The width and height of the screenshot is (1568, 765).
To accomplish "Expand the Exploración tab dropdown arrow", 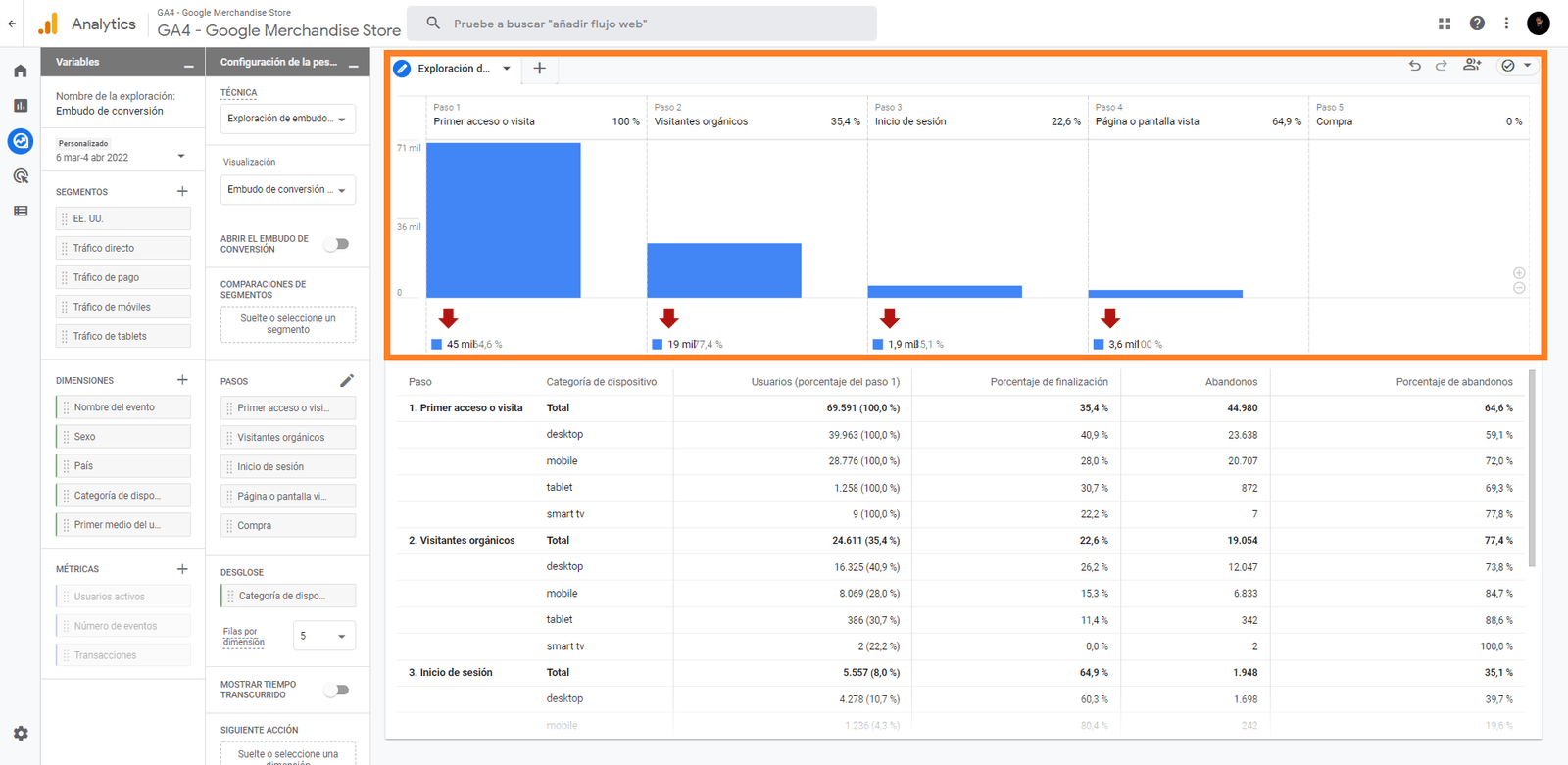I will click(x=507, y=69).
